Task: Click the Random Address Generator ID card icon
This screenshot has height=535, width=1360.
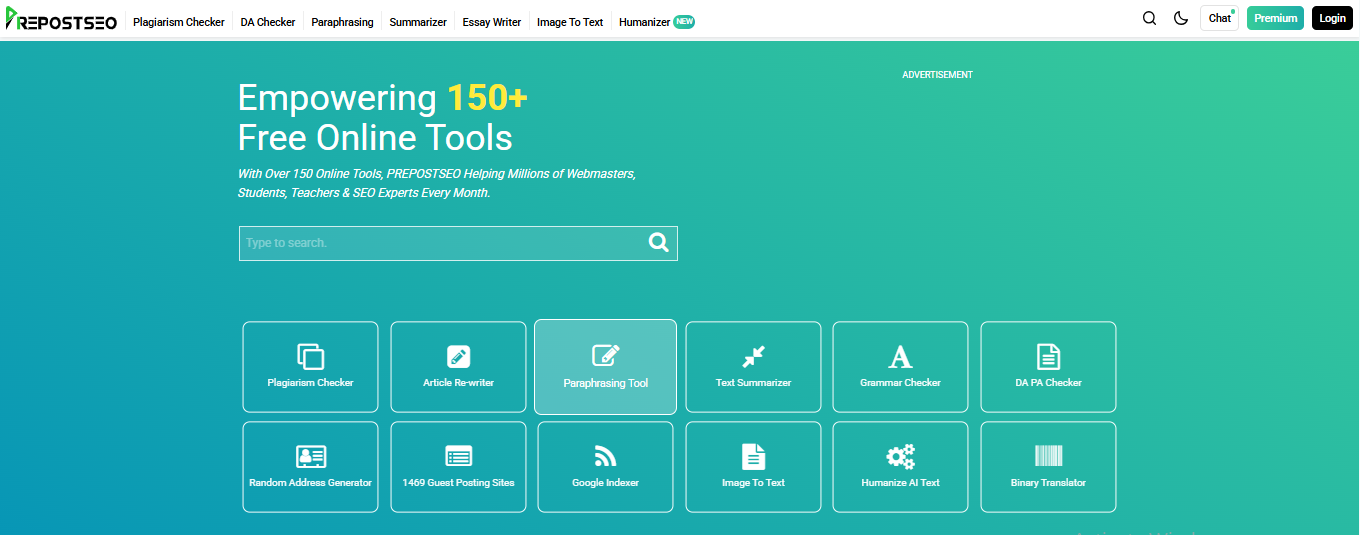Action: point(310,457)
